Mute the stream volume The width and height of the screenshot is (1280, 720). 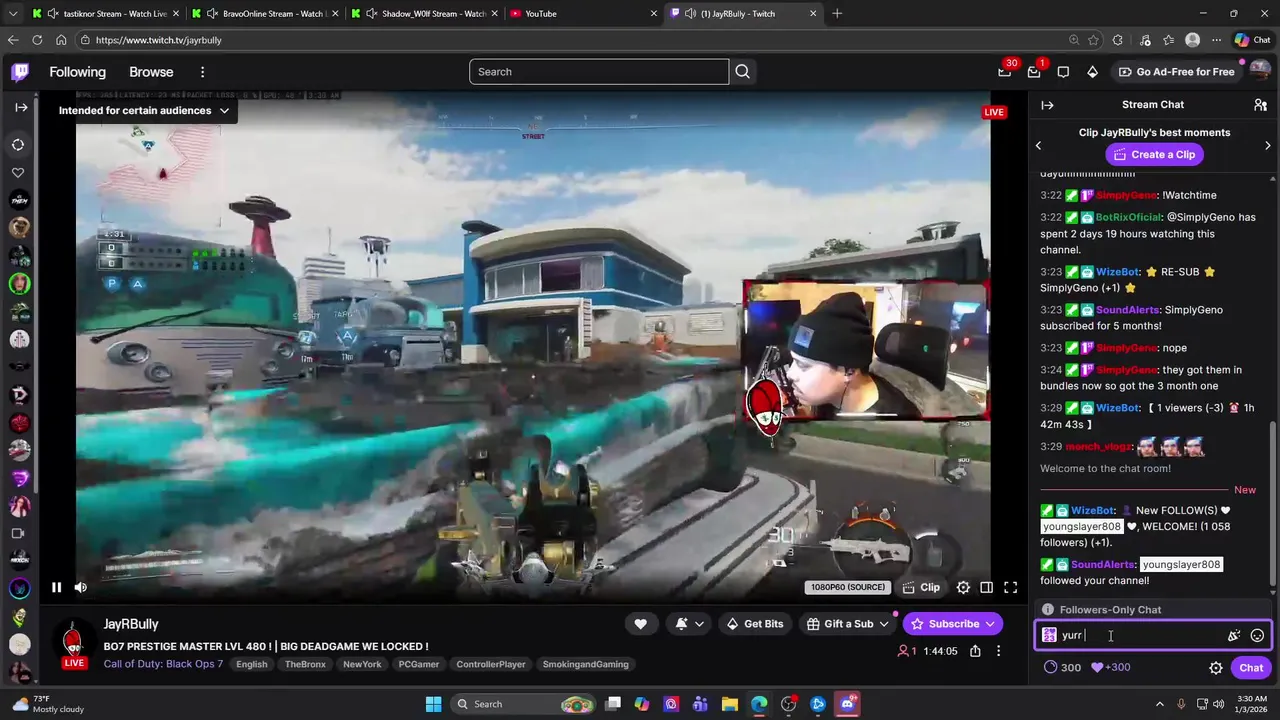pyautogui.click(x=81, y=588)
